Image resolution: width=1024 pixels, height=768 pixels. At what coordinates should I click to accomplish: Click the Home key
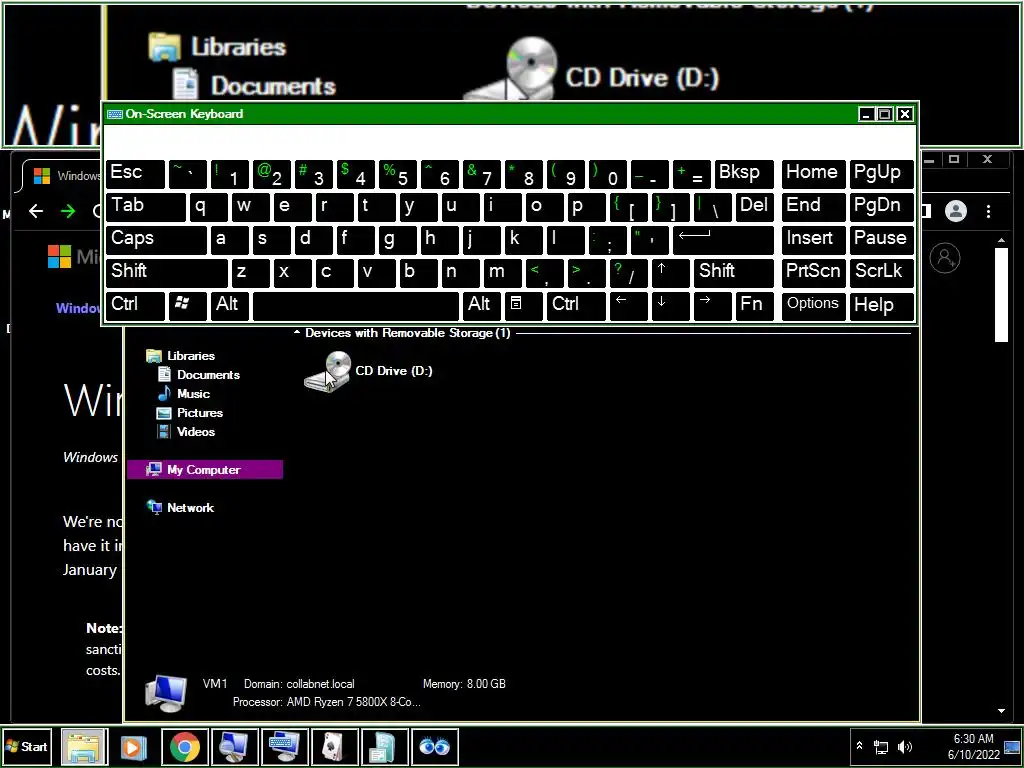pos(813,174)
